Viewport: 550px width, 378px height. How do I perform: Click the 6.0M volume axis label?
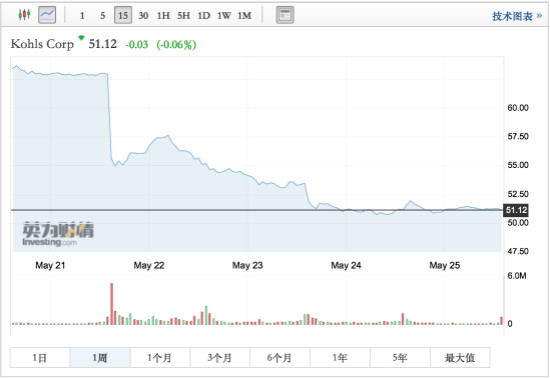[517, 276]
